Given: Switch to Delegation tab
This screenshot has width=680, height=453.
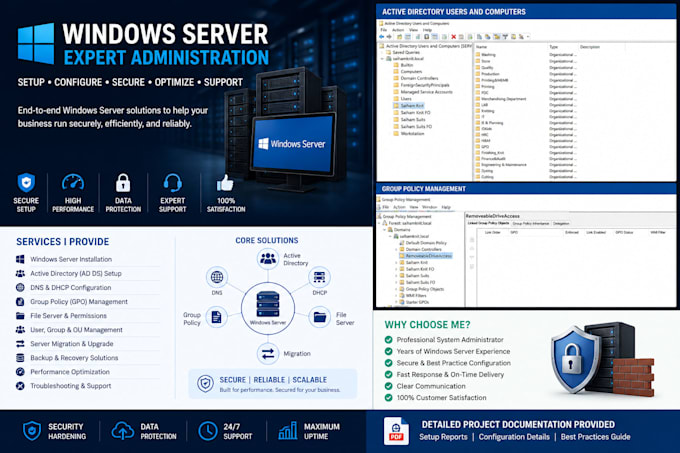Looking at the screenshot, I should [x=561, y=224].
